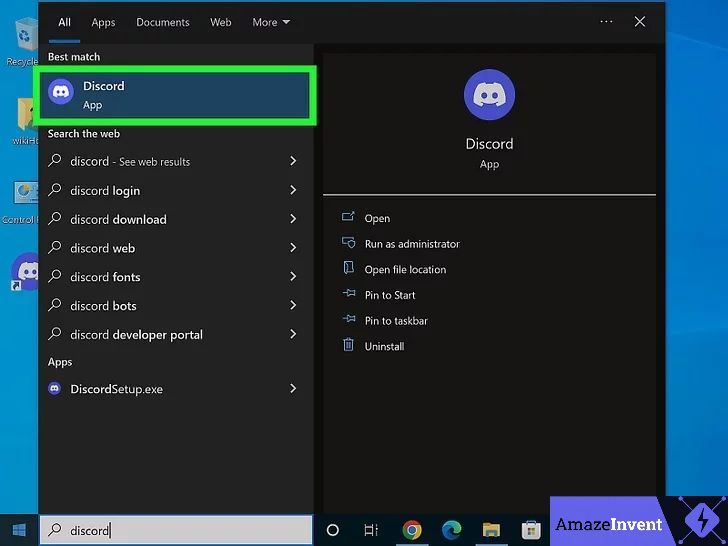Click the Pin to Start pin icon

pyautogui.click(x=349, y=294)
